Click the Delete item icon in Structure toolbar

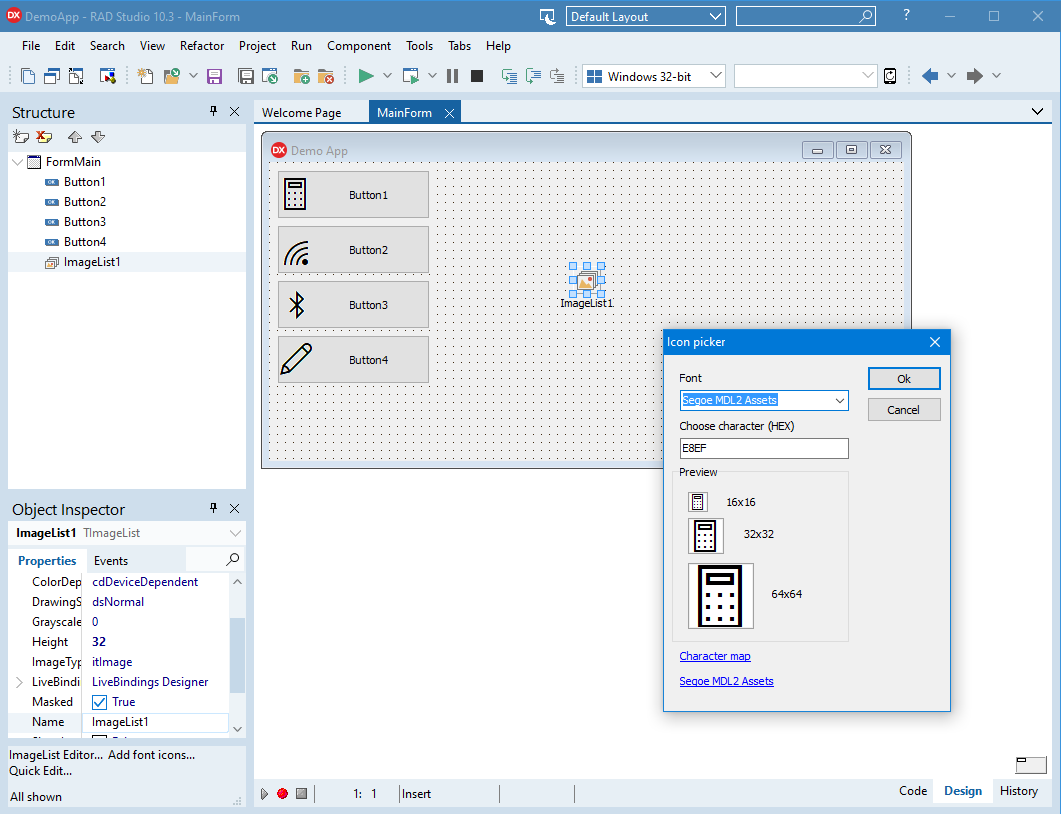[x=45, y=137]
